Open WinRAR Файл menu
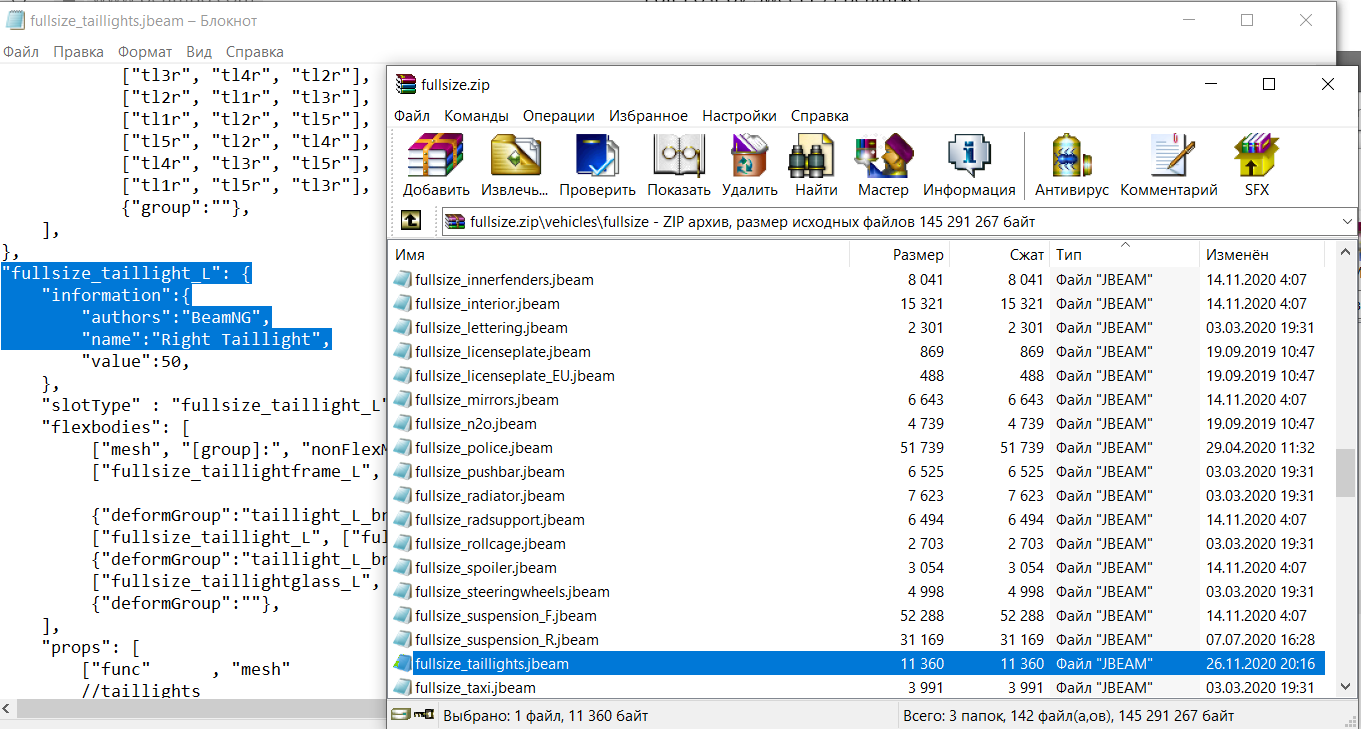Screen dimensions: 1361x729 412,116
